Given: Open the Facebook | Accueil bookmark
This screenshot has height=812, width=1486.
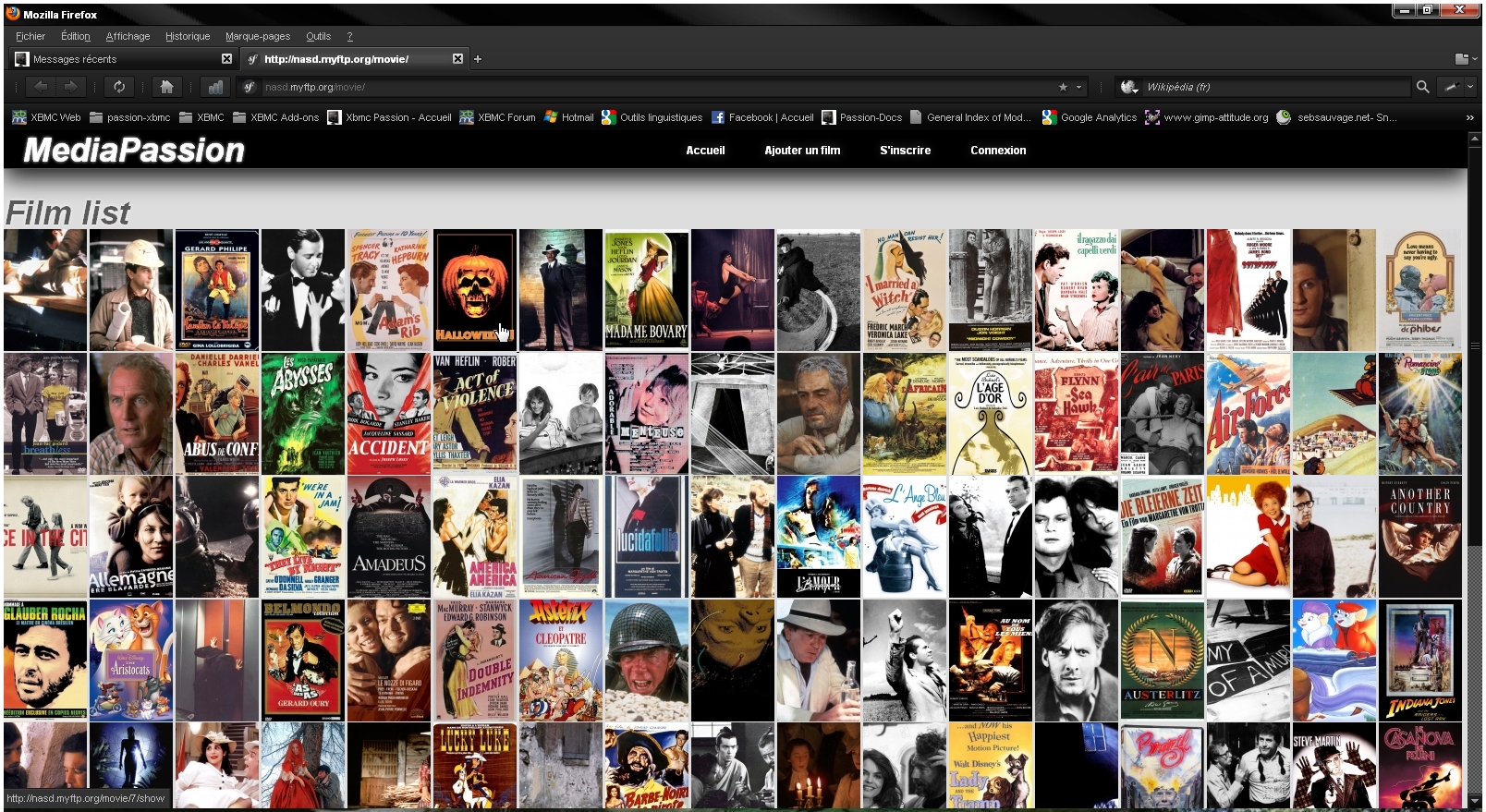Looking at the screenshot, I should click(x=762, y=117).
